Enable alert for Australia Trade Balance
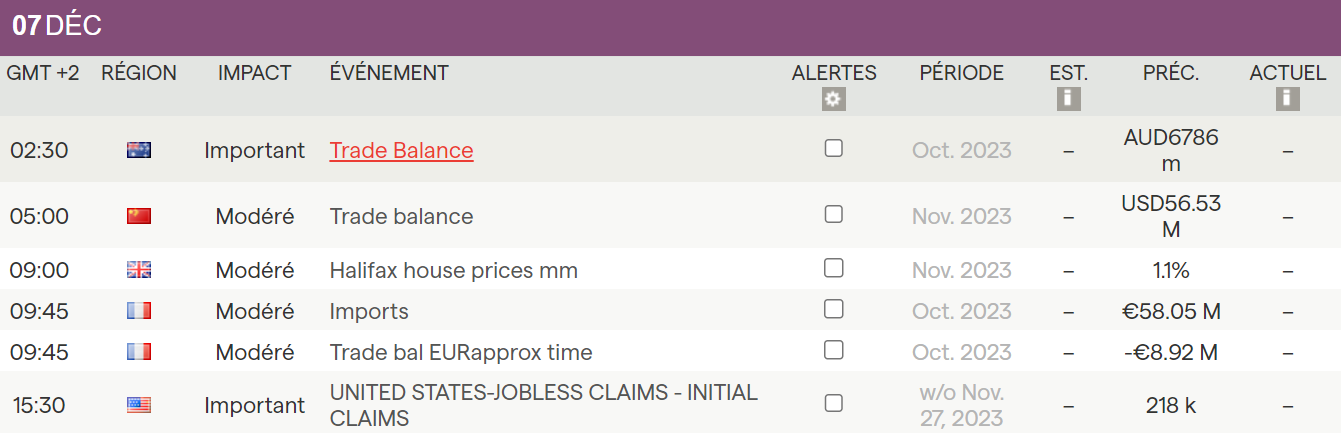The width and height of the screenshot is (1341, 433). [833, 148]
